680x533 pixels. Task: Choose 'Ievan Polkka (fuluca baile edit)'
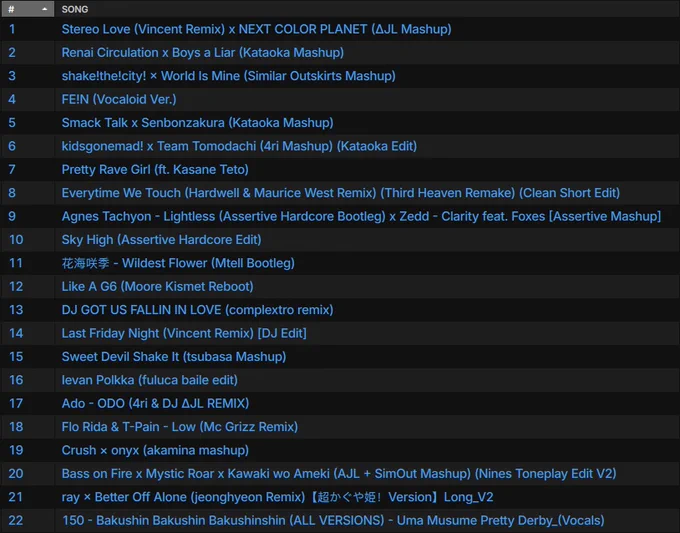coord(150,380)
